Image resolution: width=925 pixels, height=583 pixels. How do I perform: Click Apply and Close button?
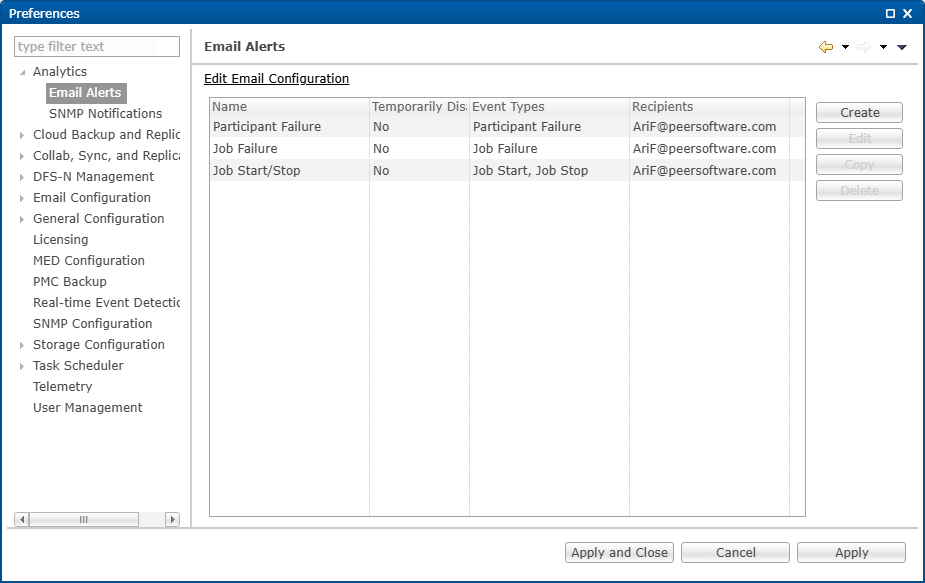619,552
